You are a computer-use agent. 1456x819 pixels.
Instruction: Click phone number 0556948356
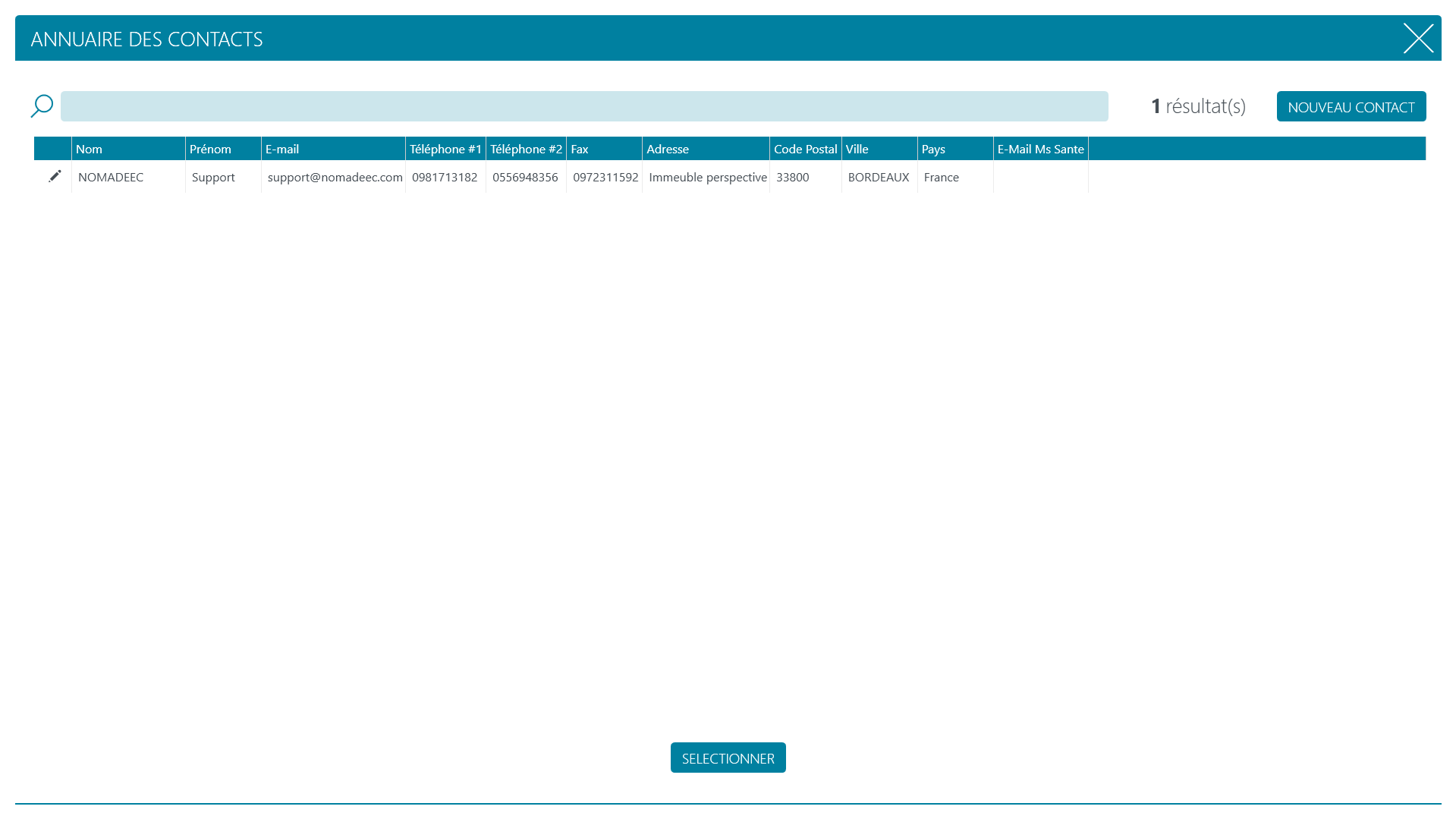(526, 177)
